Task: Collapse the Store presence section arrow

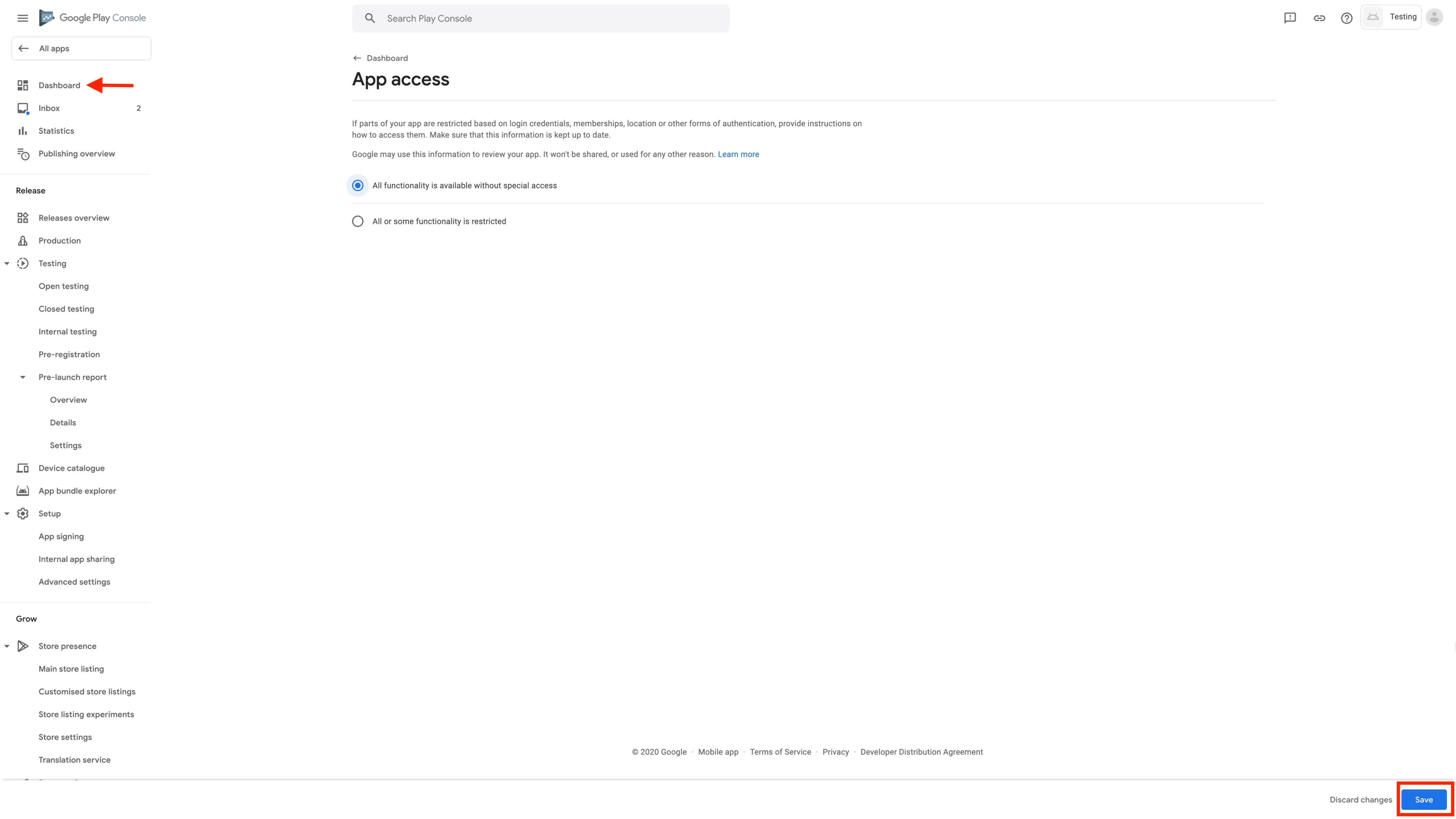Action: 7,646
